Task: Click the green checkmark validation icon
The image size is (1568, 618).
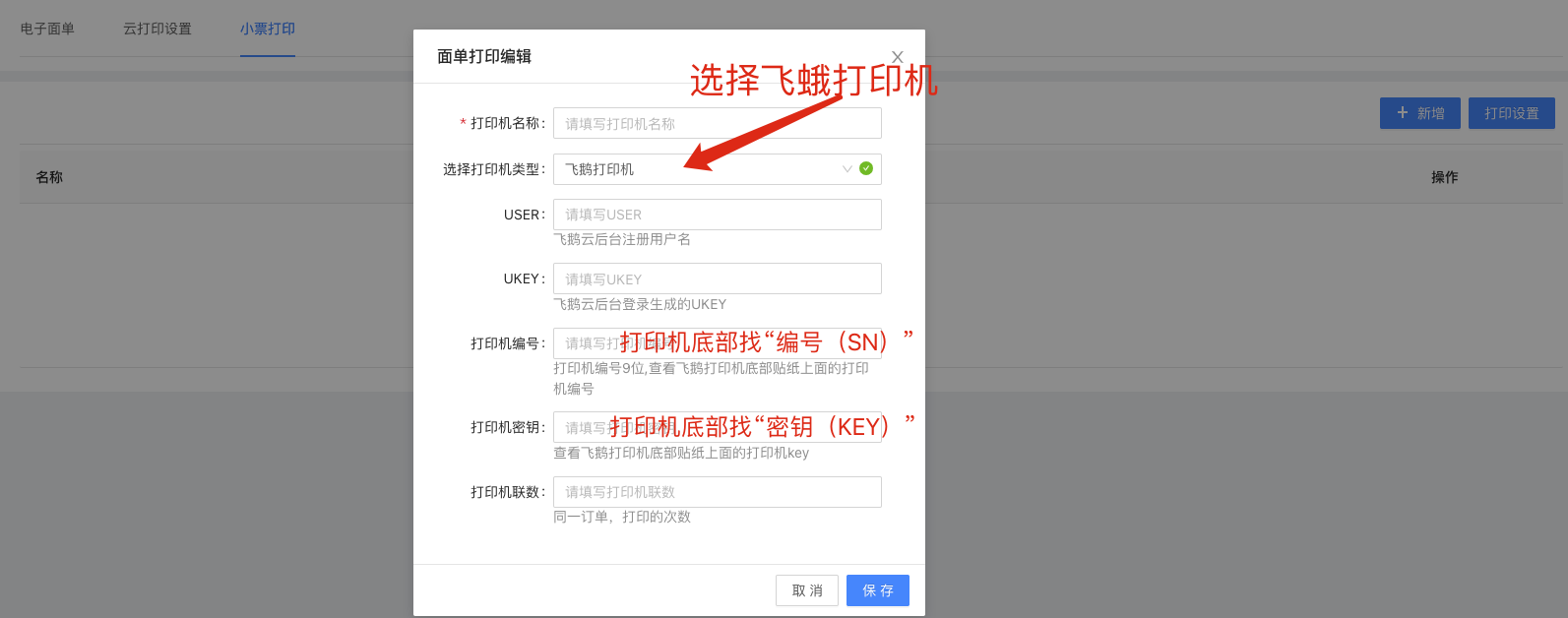Action: tap(866, 168)
